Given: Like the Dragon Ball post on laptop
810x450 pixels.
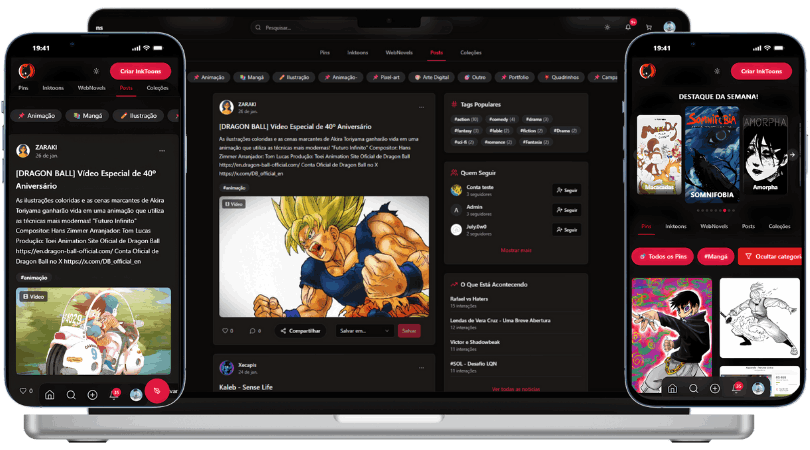Looking at the screenshot, I should click(227, 331).
